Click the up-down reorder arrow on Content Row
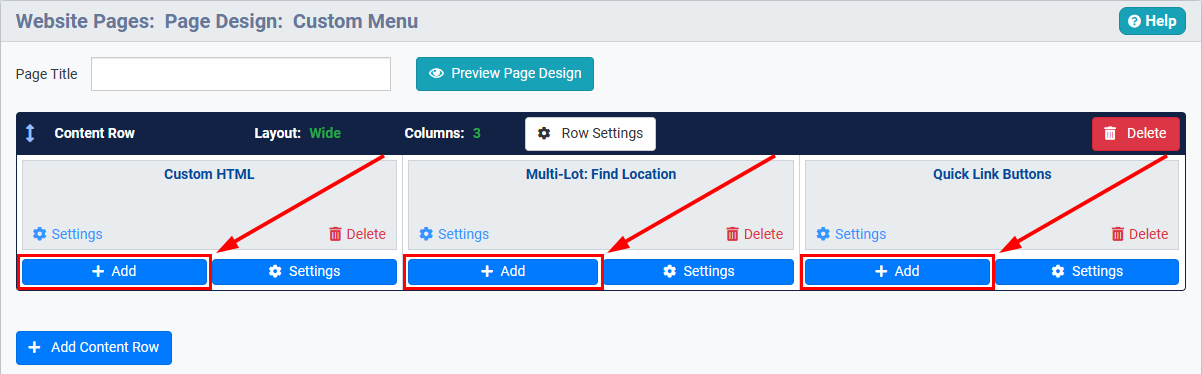Screen dimensions: 1202x374 click(x=30, y=133)
